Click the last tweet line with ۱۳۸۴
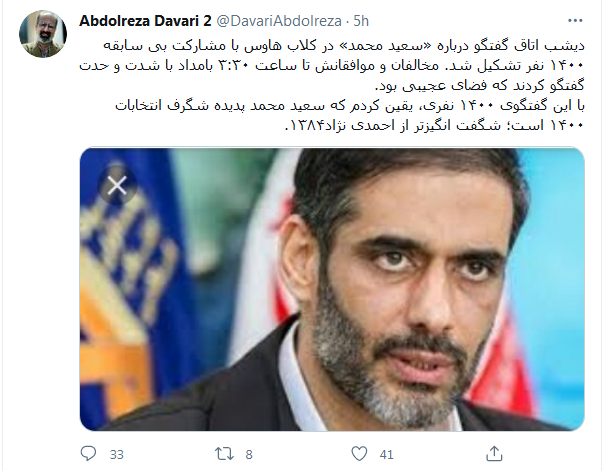Image resolution: width=602 pixels, height=471 pixels. pyautogui.click(x=434, y=126)
